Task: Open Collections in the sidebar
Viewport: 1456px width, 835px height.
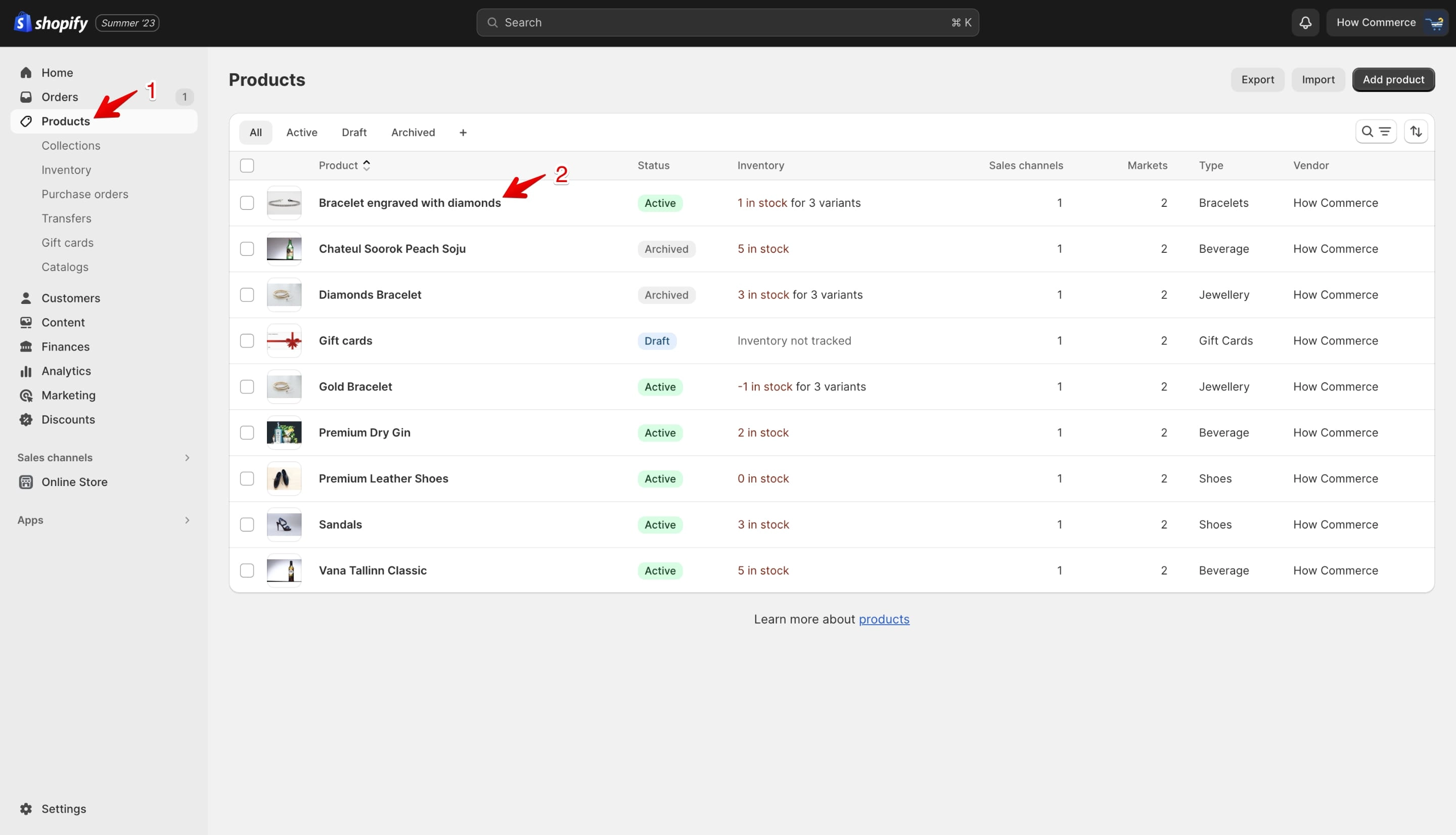Action: point(70,146)
